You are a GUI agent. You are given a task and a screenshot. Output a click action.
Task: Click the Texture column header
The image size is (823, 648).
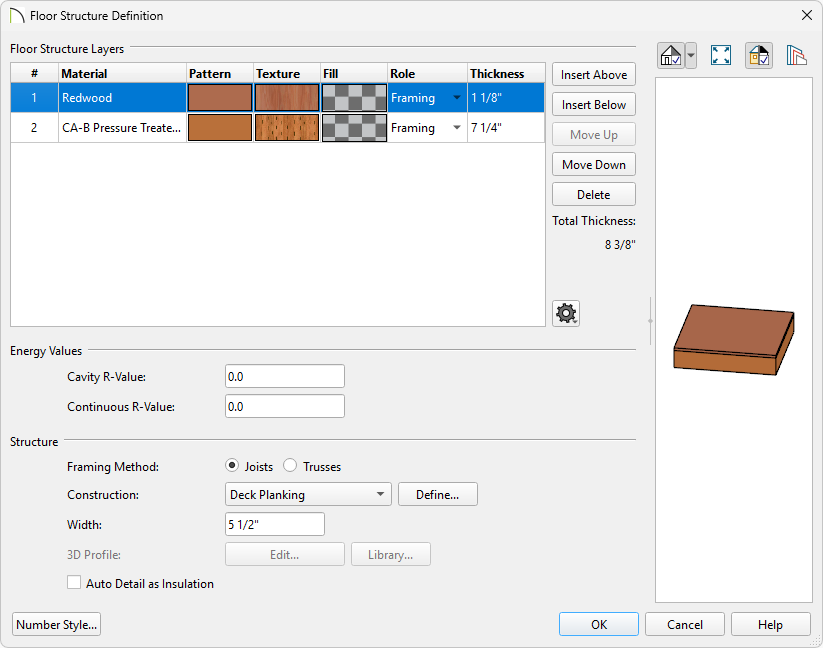click(287, 73)
